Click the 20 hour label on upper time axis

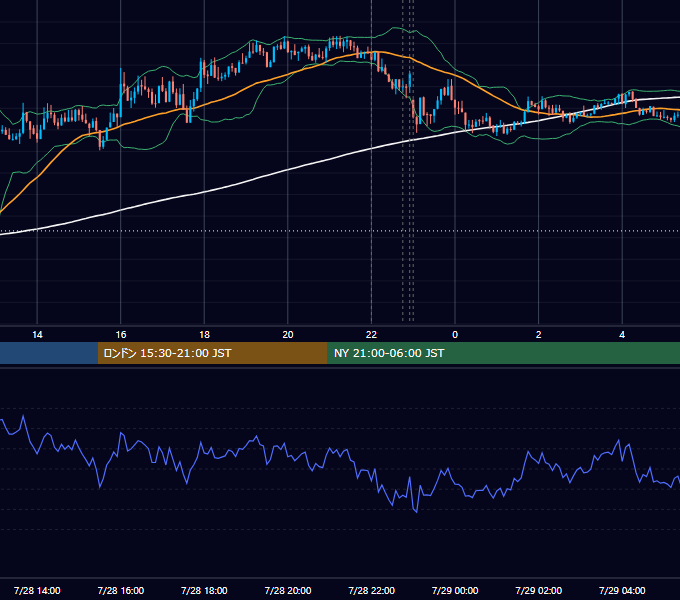click(x=288, y=335)
